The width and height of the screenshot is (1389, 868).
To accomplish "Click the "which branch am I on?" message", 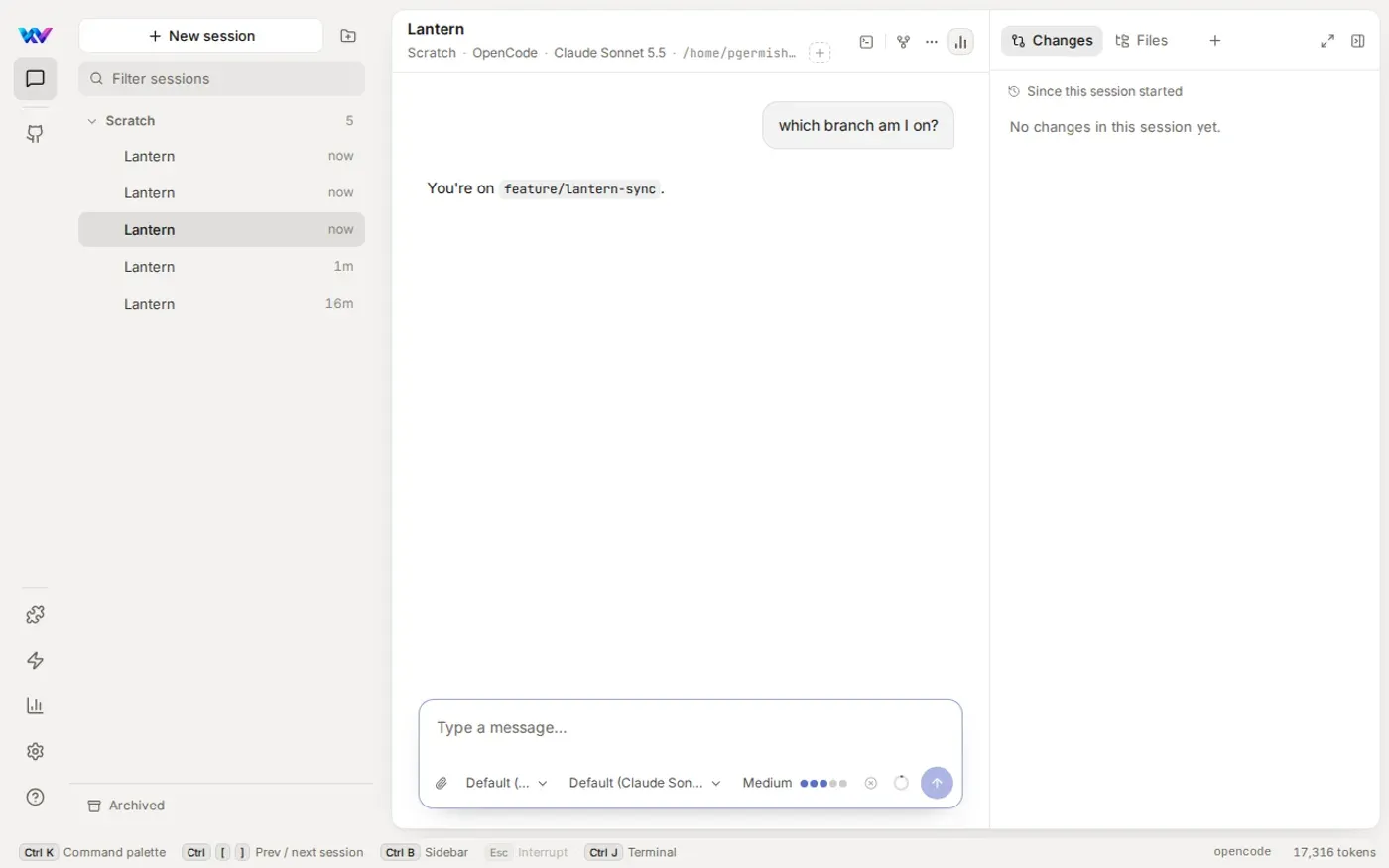I will (858, 126).
